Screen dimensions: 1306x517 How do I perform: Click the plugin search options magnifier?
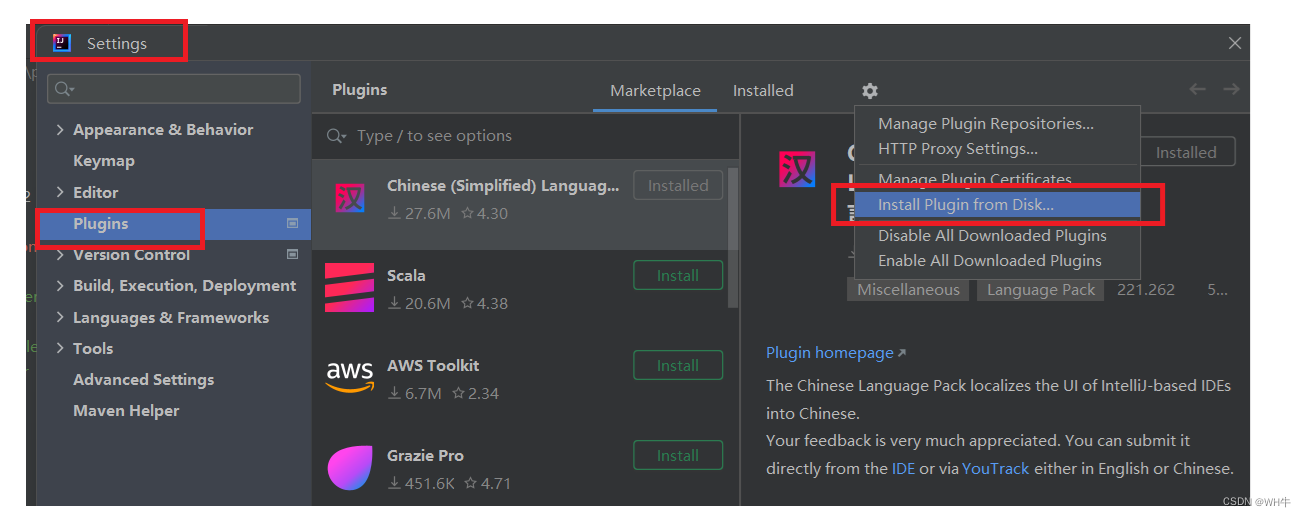(338, 136)
